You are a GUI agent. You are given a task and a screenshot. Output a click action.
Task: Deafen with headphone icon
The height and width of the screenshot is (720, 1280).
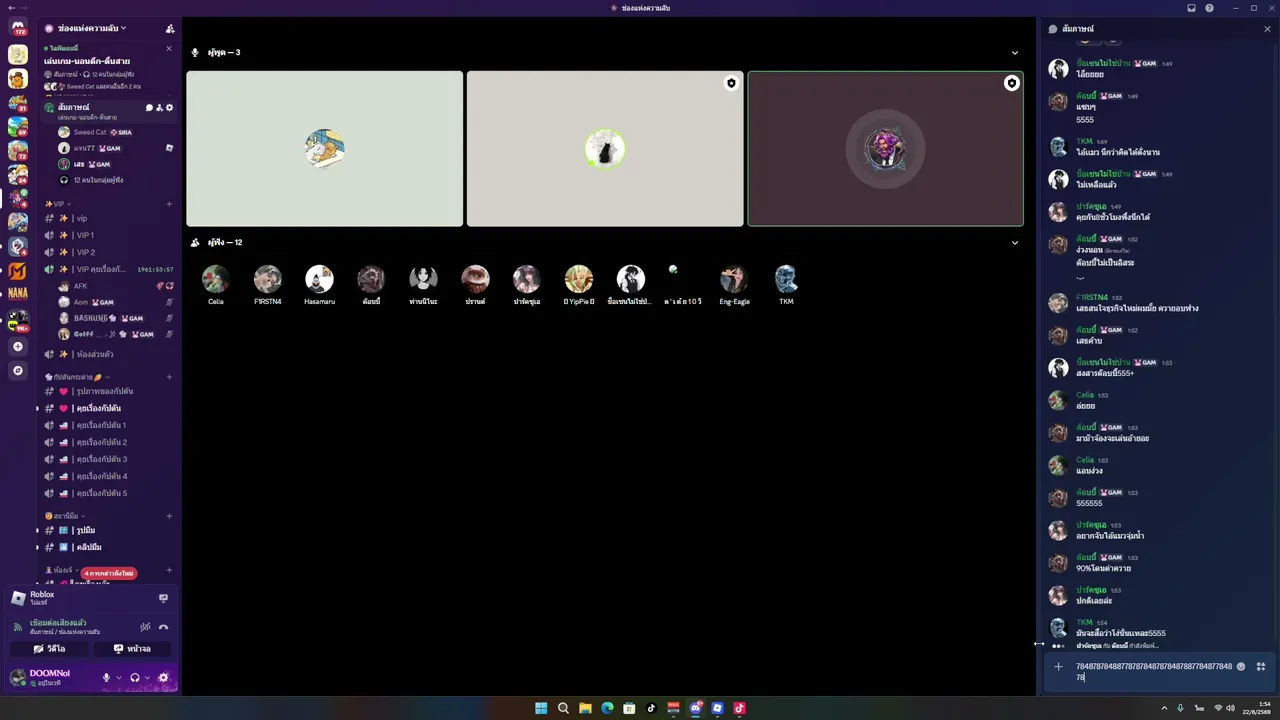135,678
